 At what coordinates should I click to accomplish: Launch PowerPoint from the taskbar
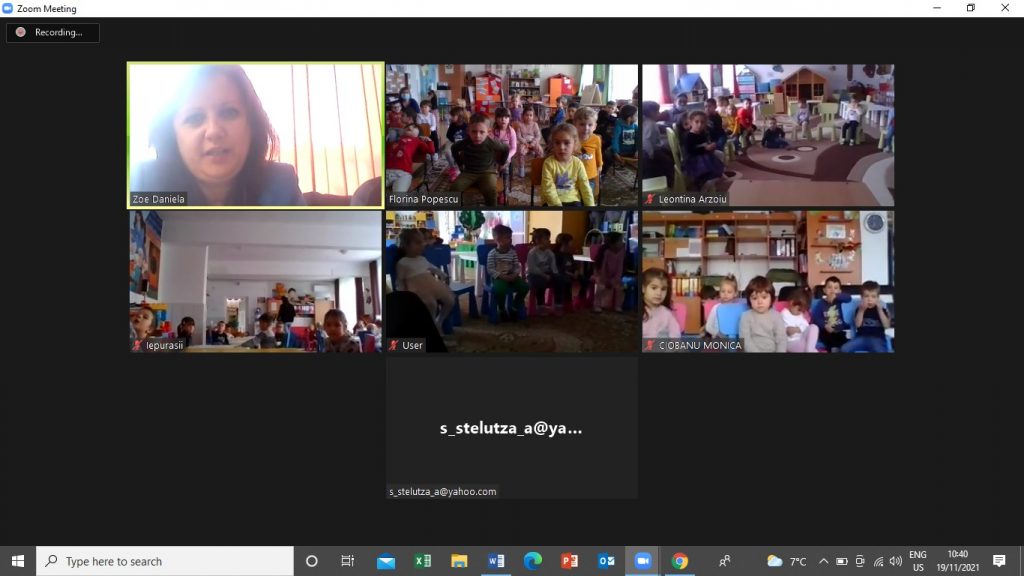pyautogui.click(x=569, y=561)
